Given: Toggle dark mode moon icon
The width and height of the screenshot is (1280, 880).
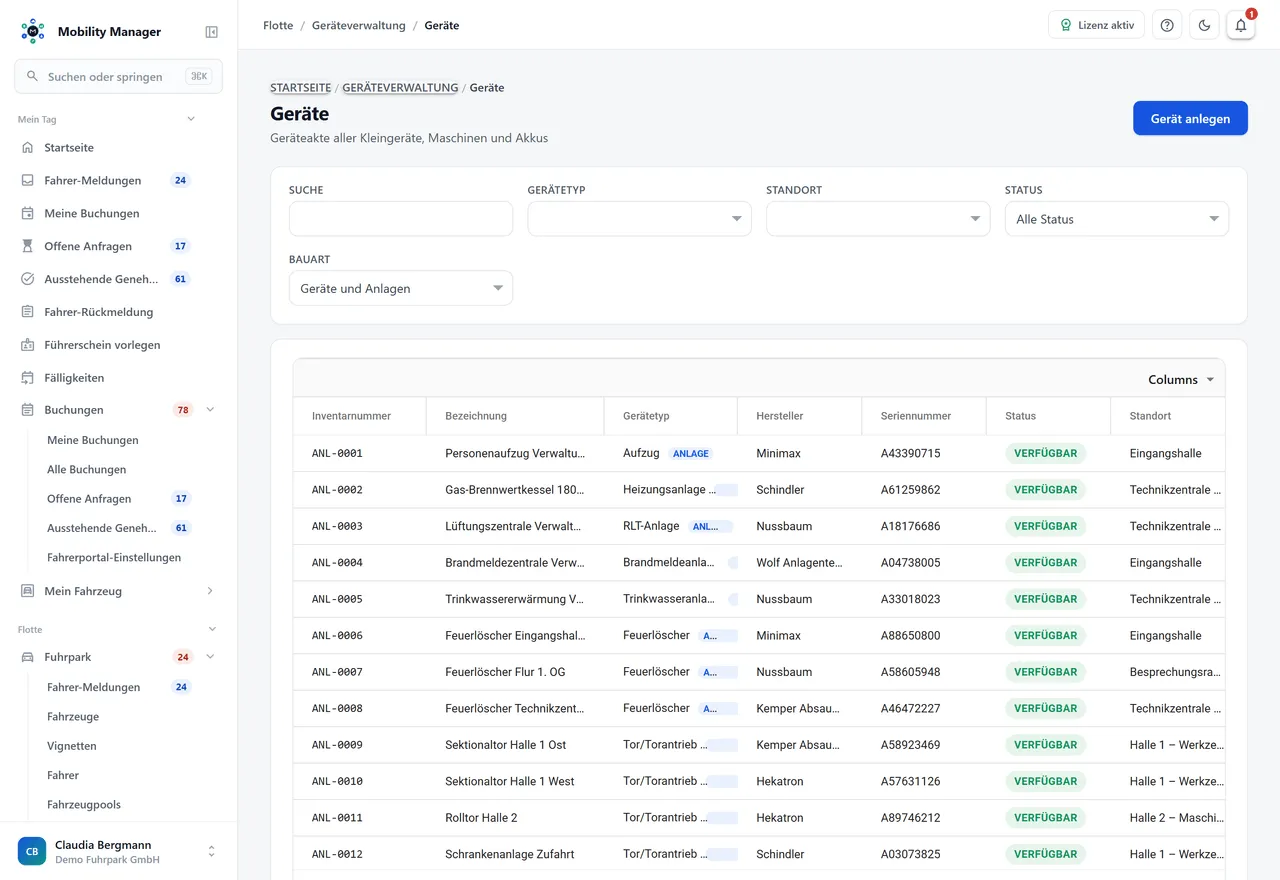Looking at the screenshot, I should (x=1204, y=25).
